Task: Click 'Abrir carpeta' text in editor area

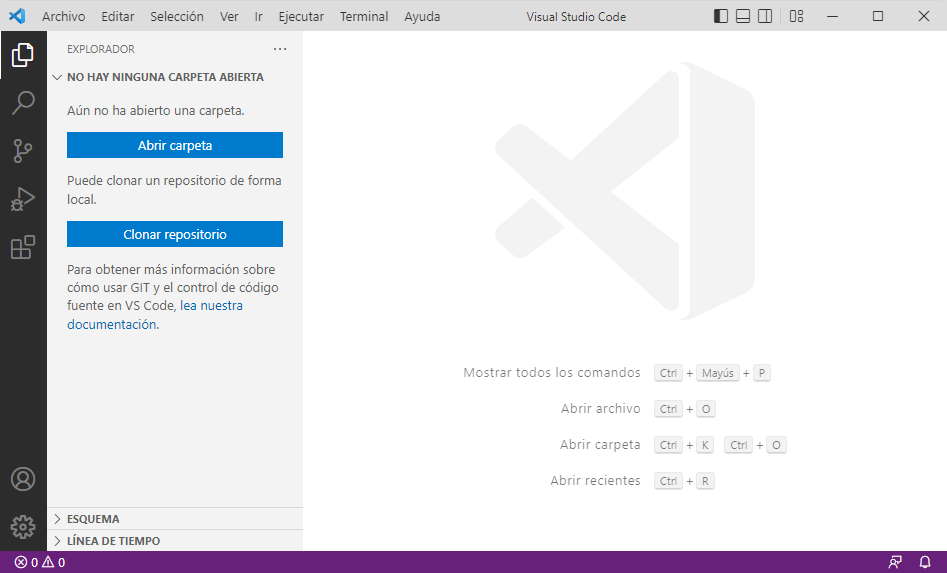Action: [x=600, y=444]
